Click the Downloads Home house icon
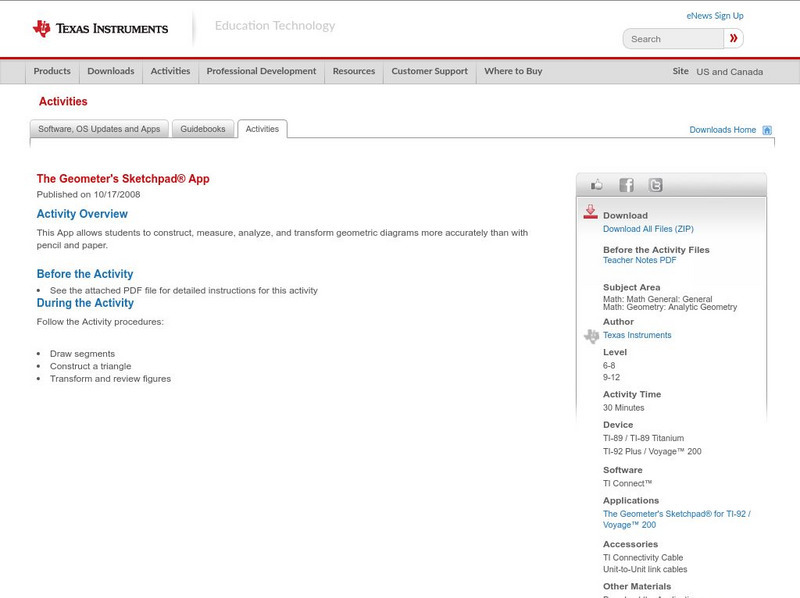800x598 pixels. pyautogui.click(x=767, y=130)
